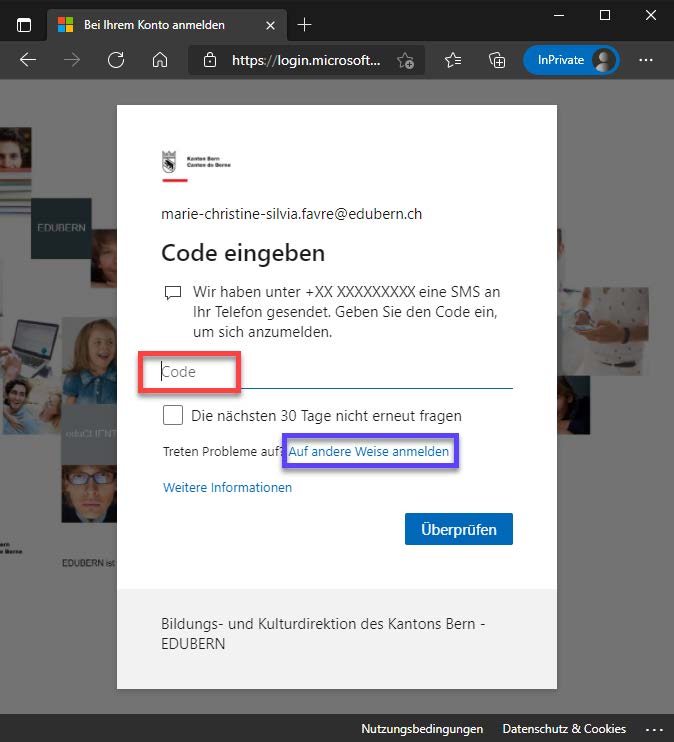The width and height of the screenshot is (674, 742).
Task: Open the tab actions menu icon
Action: coord(24,24)
